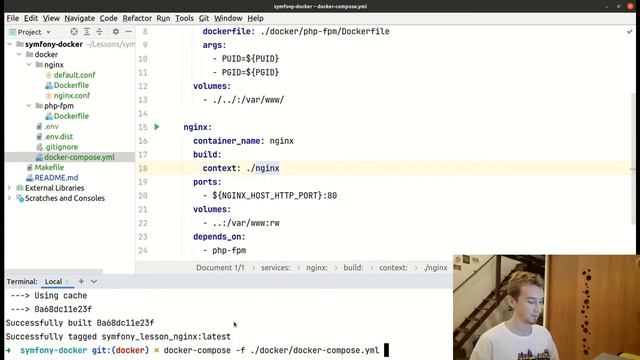Close the Local terminal tab
The width and height of the screenshot is (640, 360).
pyautogui.click(x=68, y=282)
